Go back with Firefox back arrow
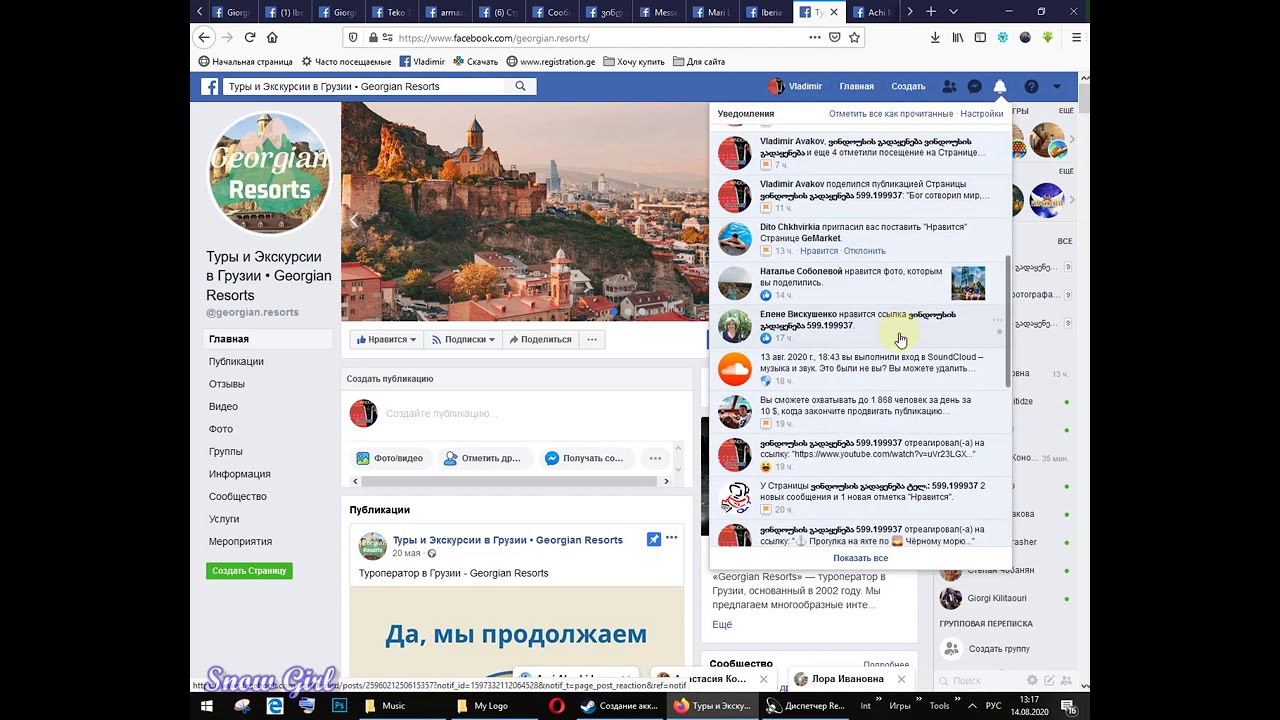The width and height of the screenshot is (1280, 720). (x=204, y=38)
